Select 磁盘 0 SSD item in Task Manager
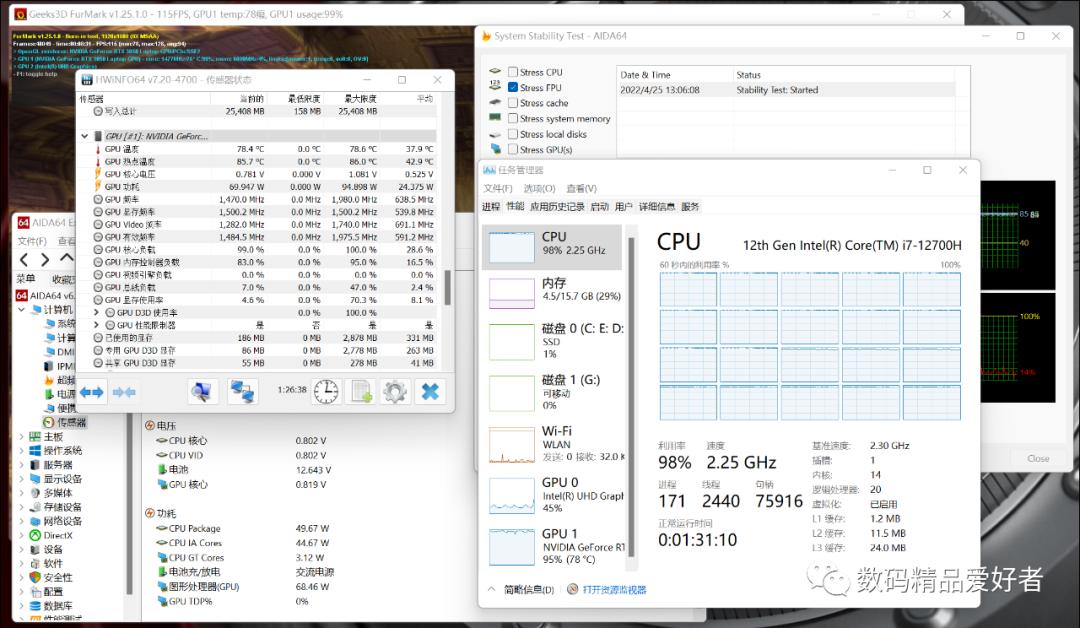The width and height of the screenshot is (1080, 628). [x=552, y=340]
